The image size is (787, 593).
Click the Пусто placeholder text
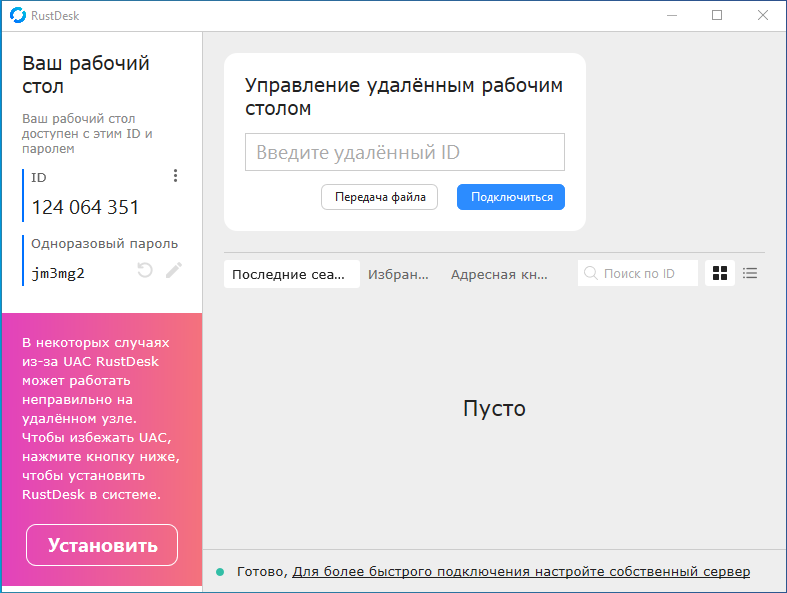(494, 408)
